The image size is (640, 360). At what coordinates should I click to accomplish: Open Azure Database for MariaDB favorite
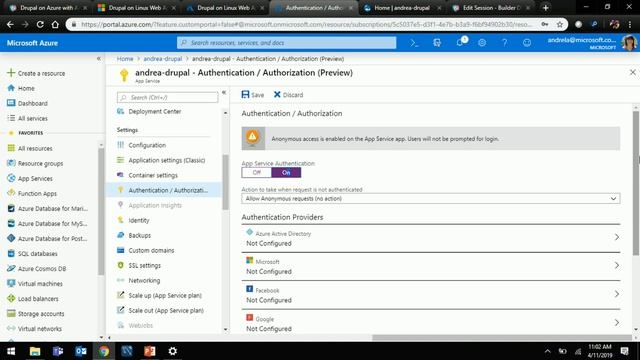(52, 209)
